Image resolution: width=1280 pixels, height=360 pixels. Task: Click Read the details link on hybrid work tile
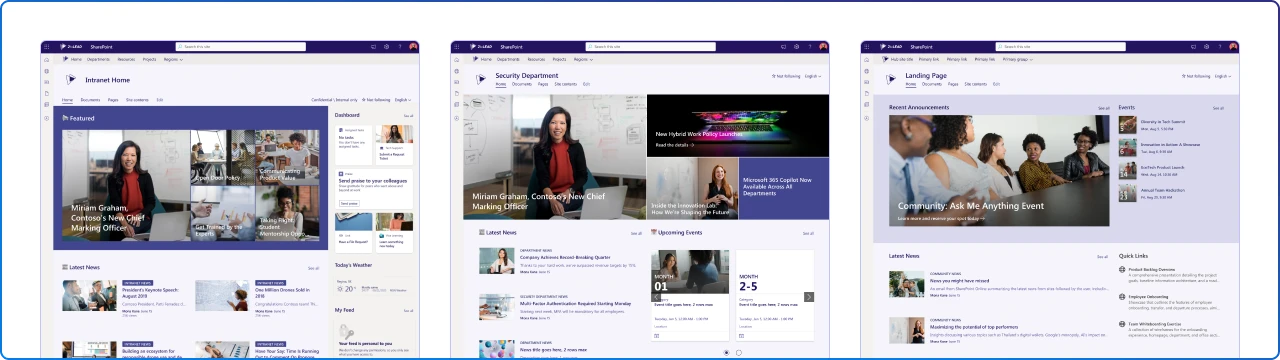pos(674,145)
